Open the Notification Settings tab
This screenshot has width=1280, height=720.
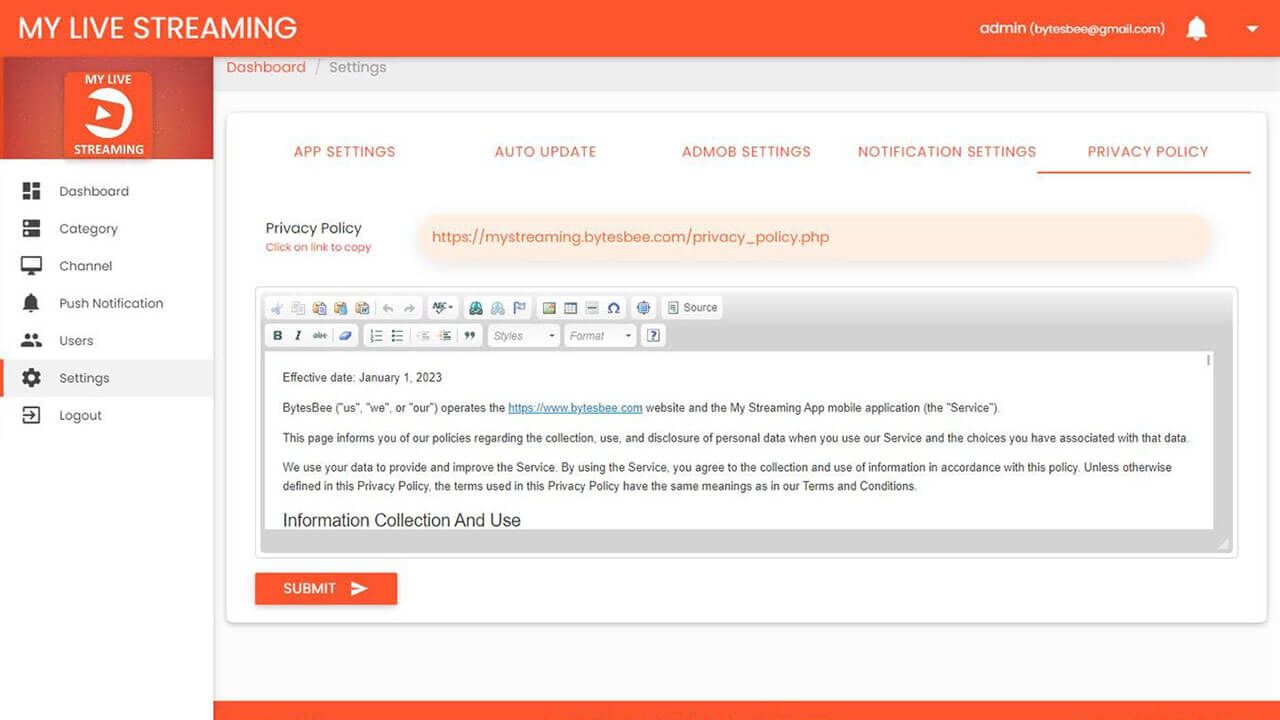pyautogui.click(x=947, y=152)
